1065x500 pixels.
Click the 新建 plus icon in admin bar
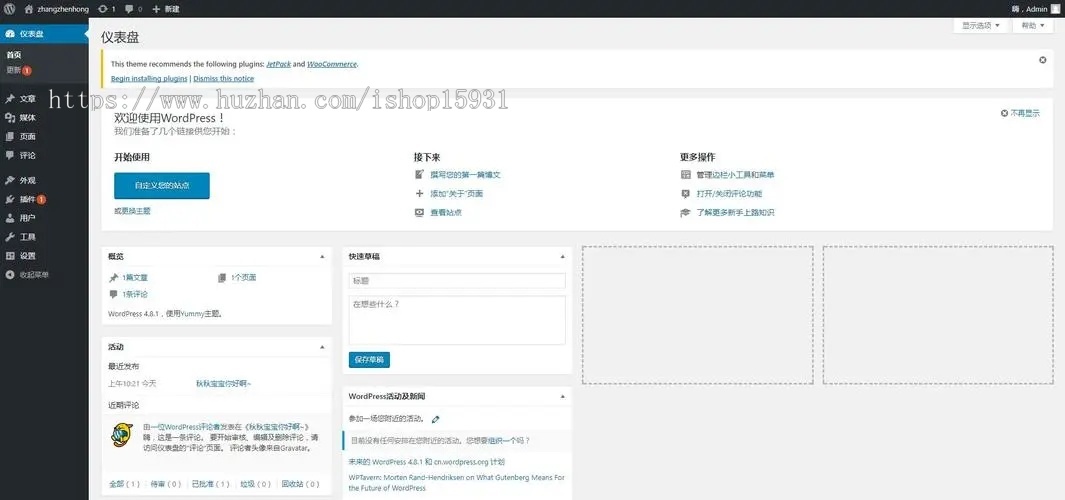[156, 9]
